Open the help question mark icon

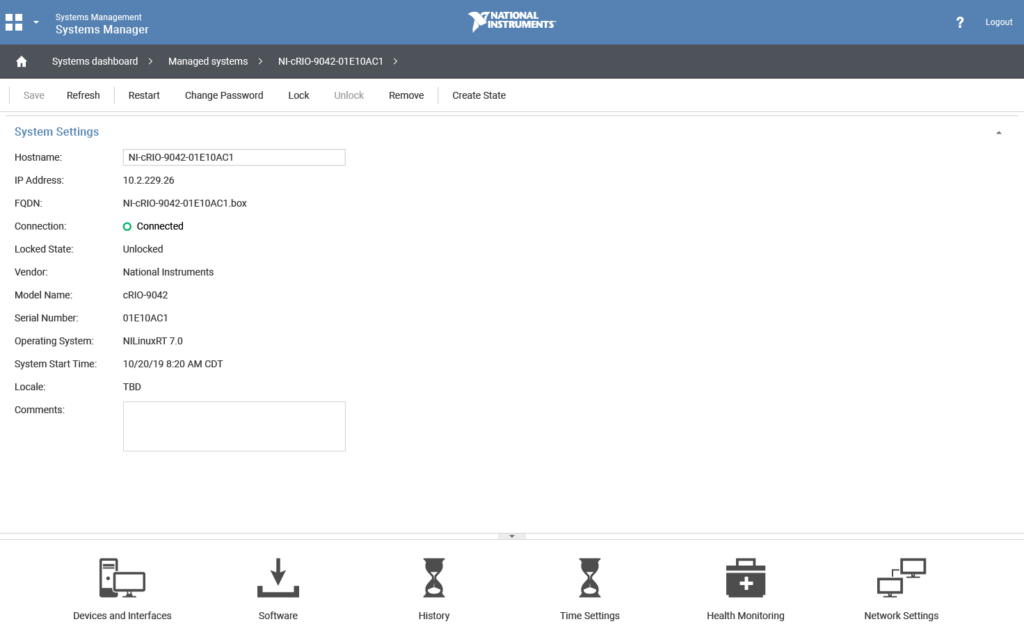click(x=959, y=22)
